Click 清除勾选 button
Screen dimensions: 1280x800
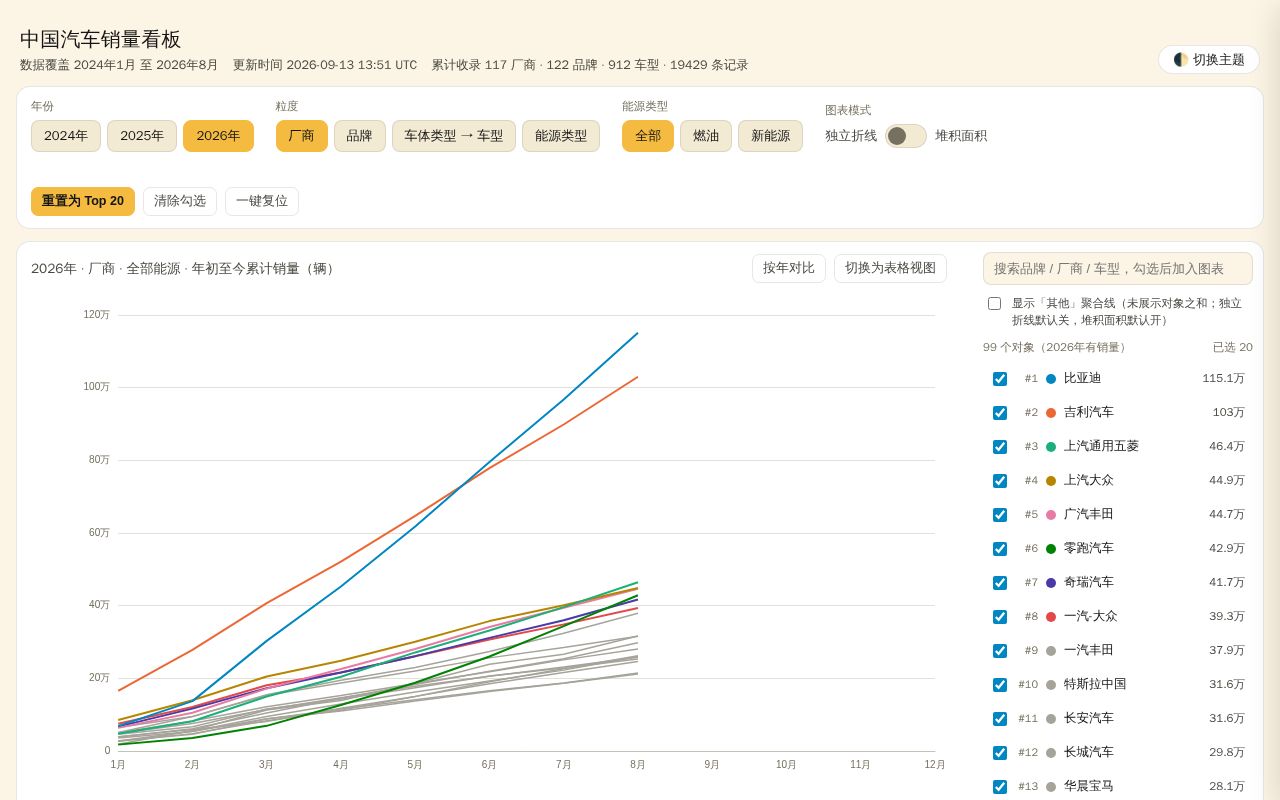pos(180,201)
